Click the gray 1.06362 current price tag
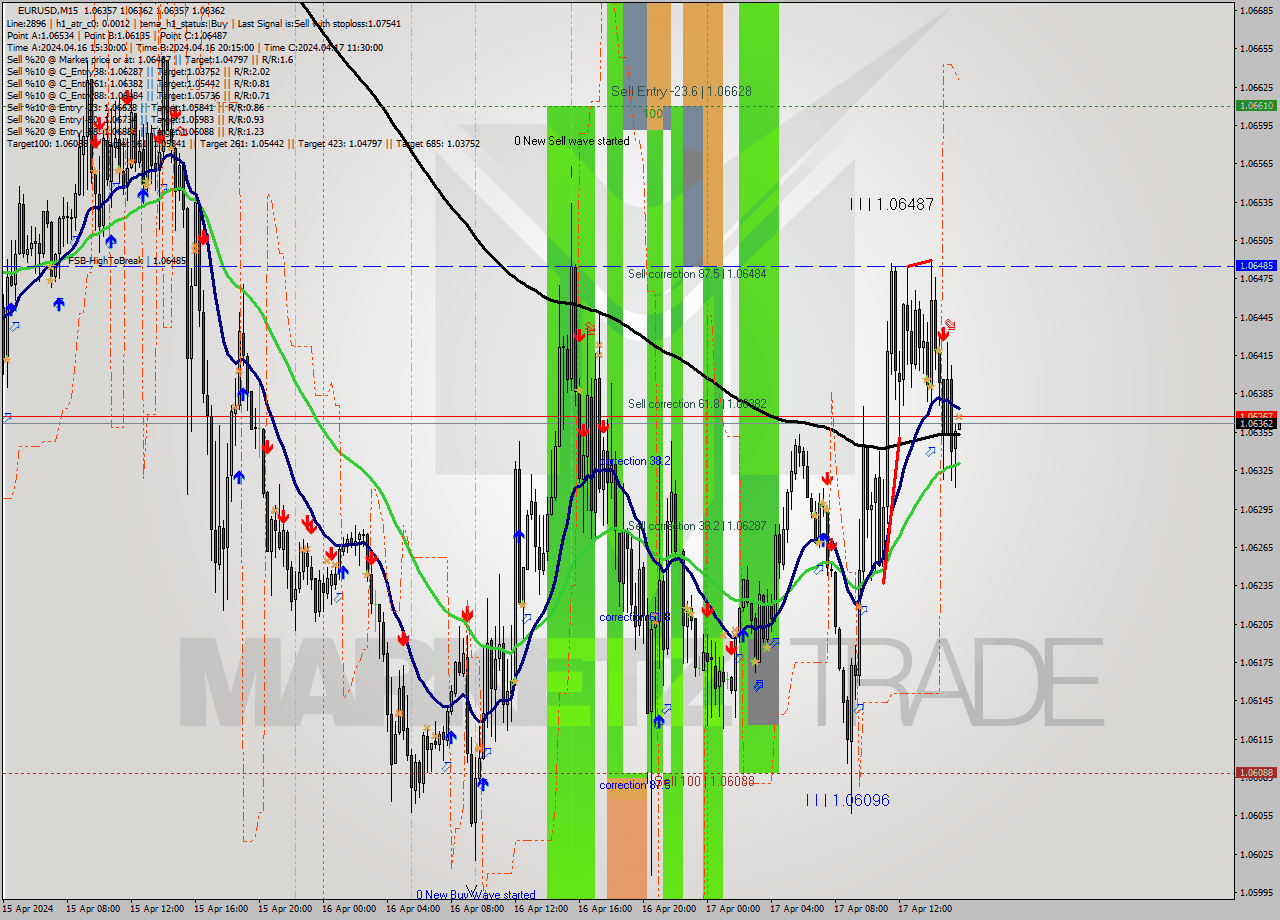Viewport: 1280px width, 920px height. pos(1256,424)
